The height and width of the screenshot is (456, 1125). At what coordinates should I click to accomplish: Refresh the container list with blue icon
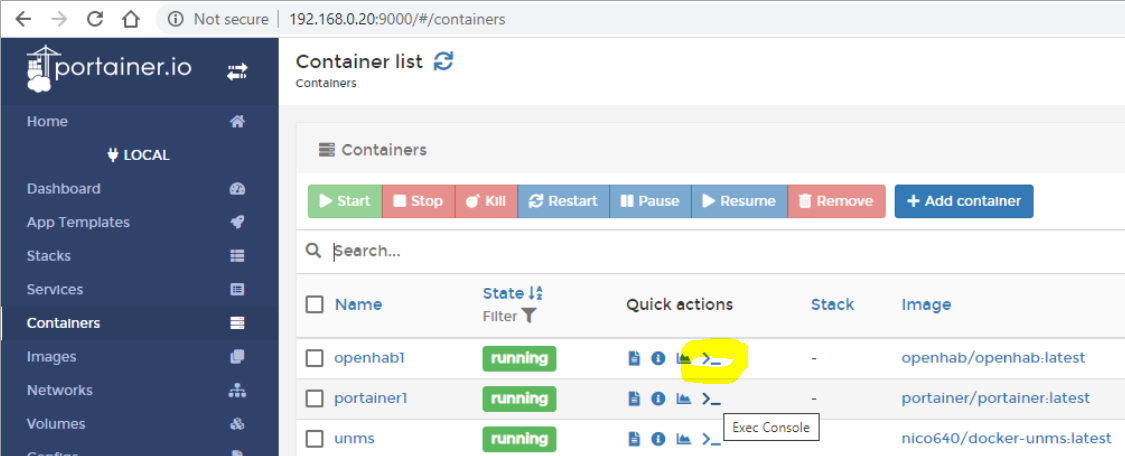tap(444, 62)
